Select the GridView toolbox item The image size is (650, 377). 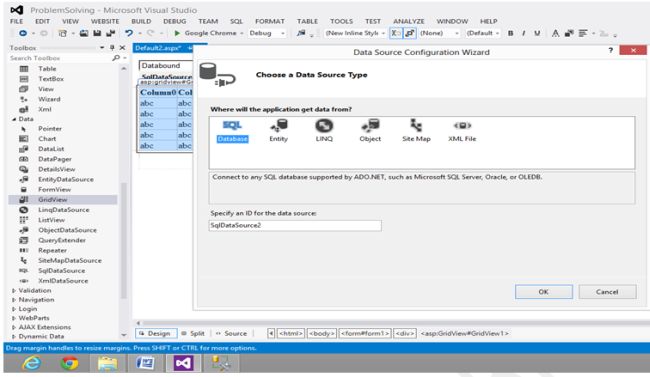click(x=63, y=199)
